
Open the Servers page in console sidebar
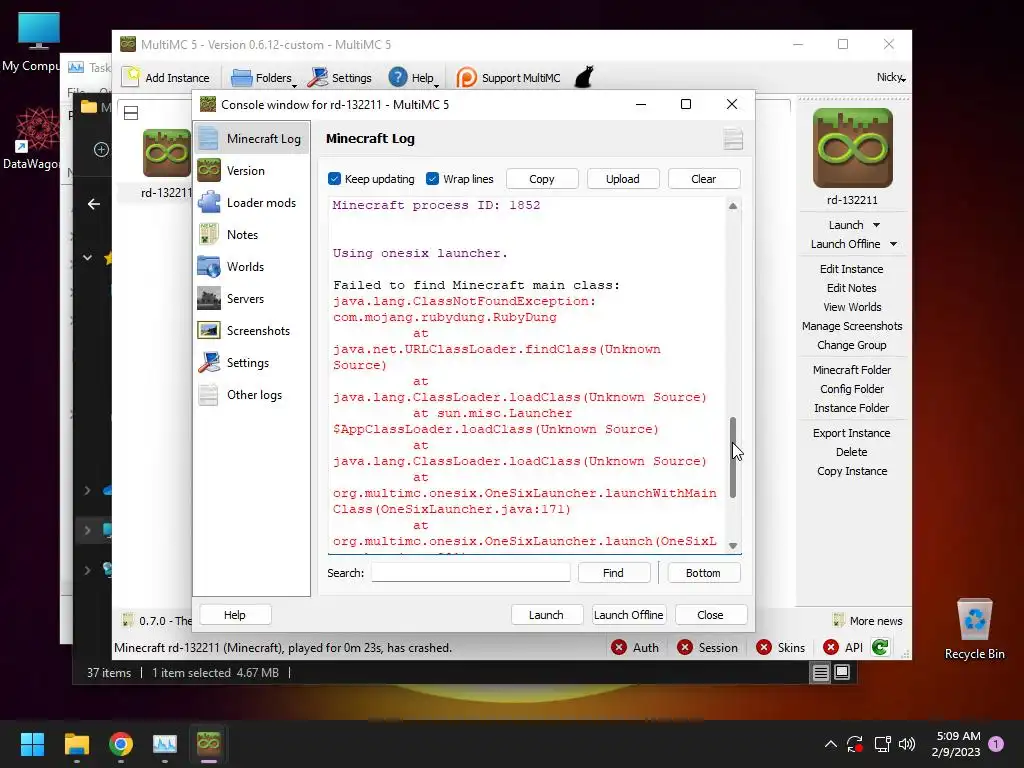251,298
